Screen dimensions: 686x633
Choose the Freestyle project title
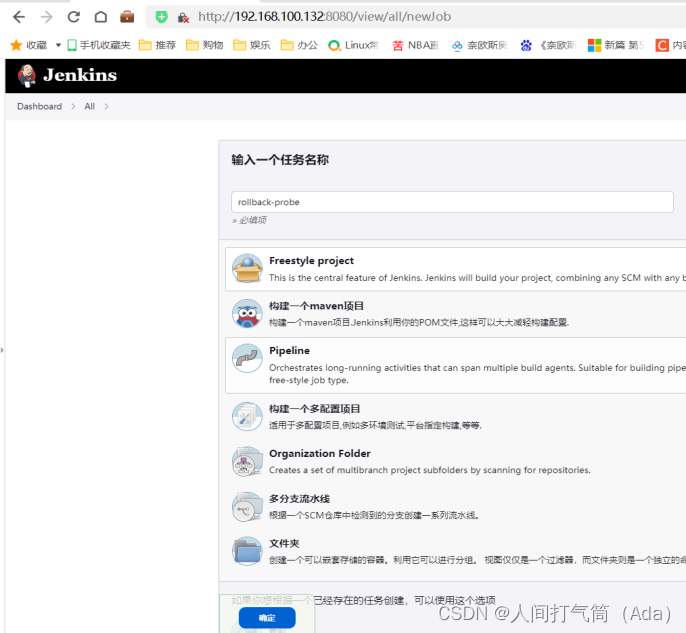[x=312, y=261]
